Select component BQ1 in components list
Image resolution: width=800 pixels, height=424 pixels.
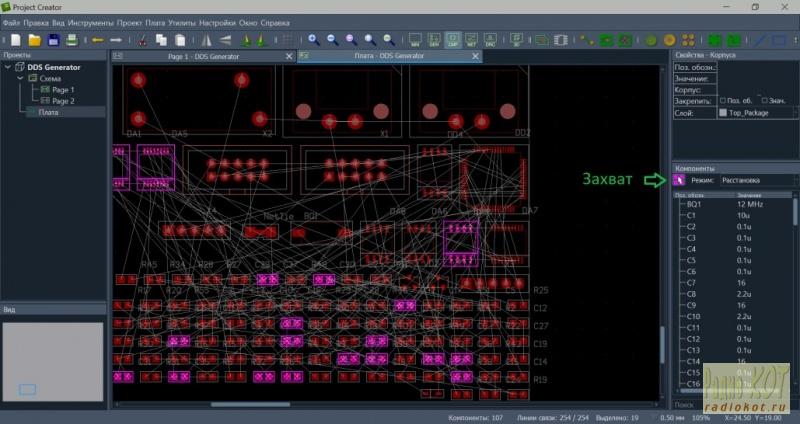pyautogui.click(x=694, y=203)
